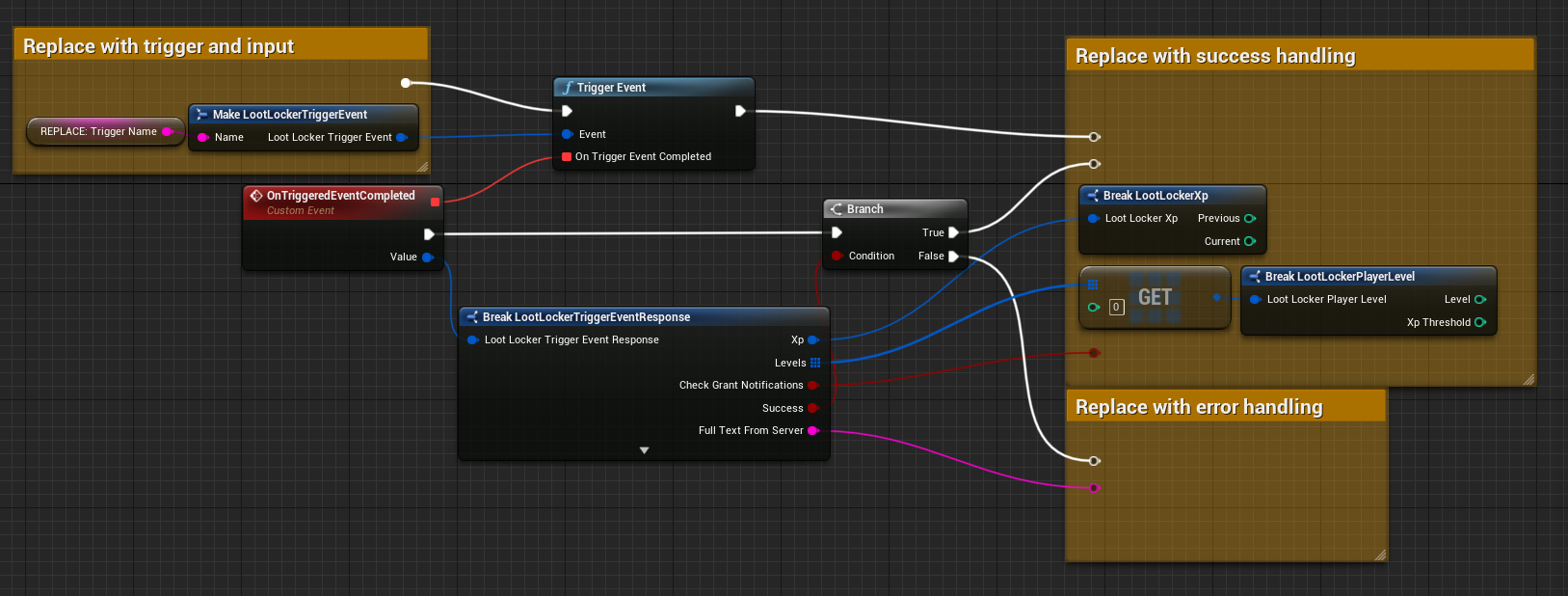
Task: Click the REPLACE: Trigger Name variable node
Action: (x=98, y=132)
